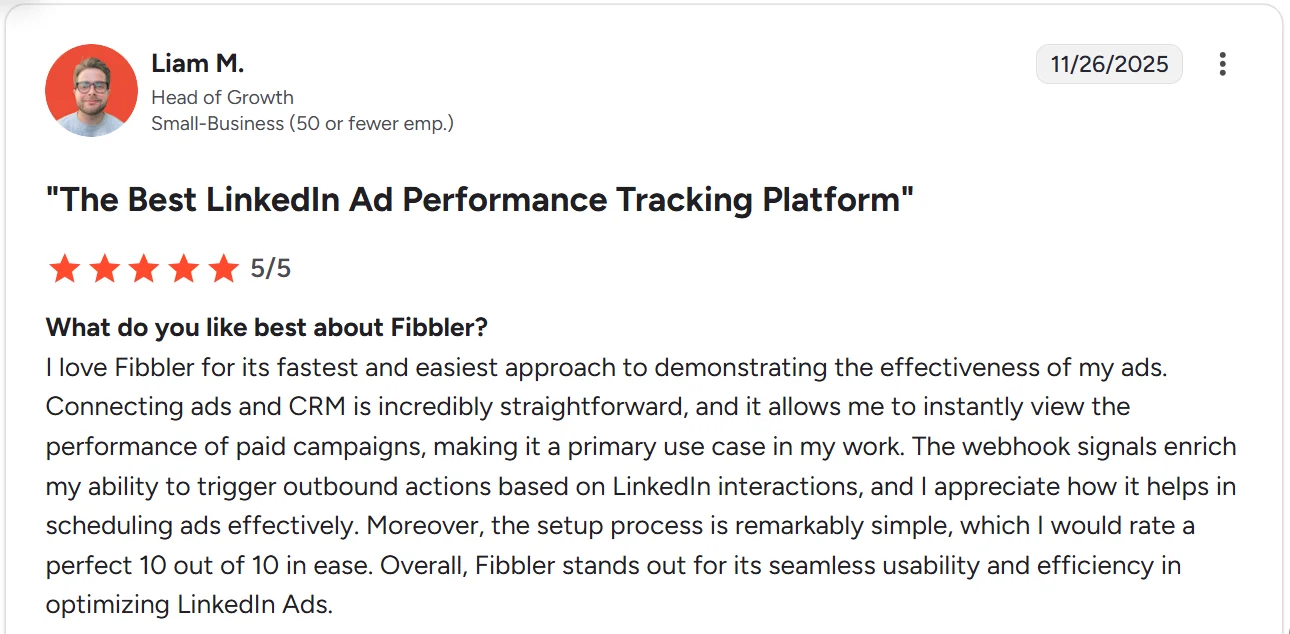The image size is (1290, 634).
Task: Open reviewer name Liam M.
Action: tap(197, 63)
